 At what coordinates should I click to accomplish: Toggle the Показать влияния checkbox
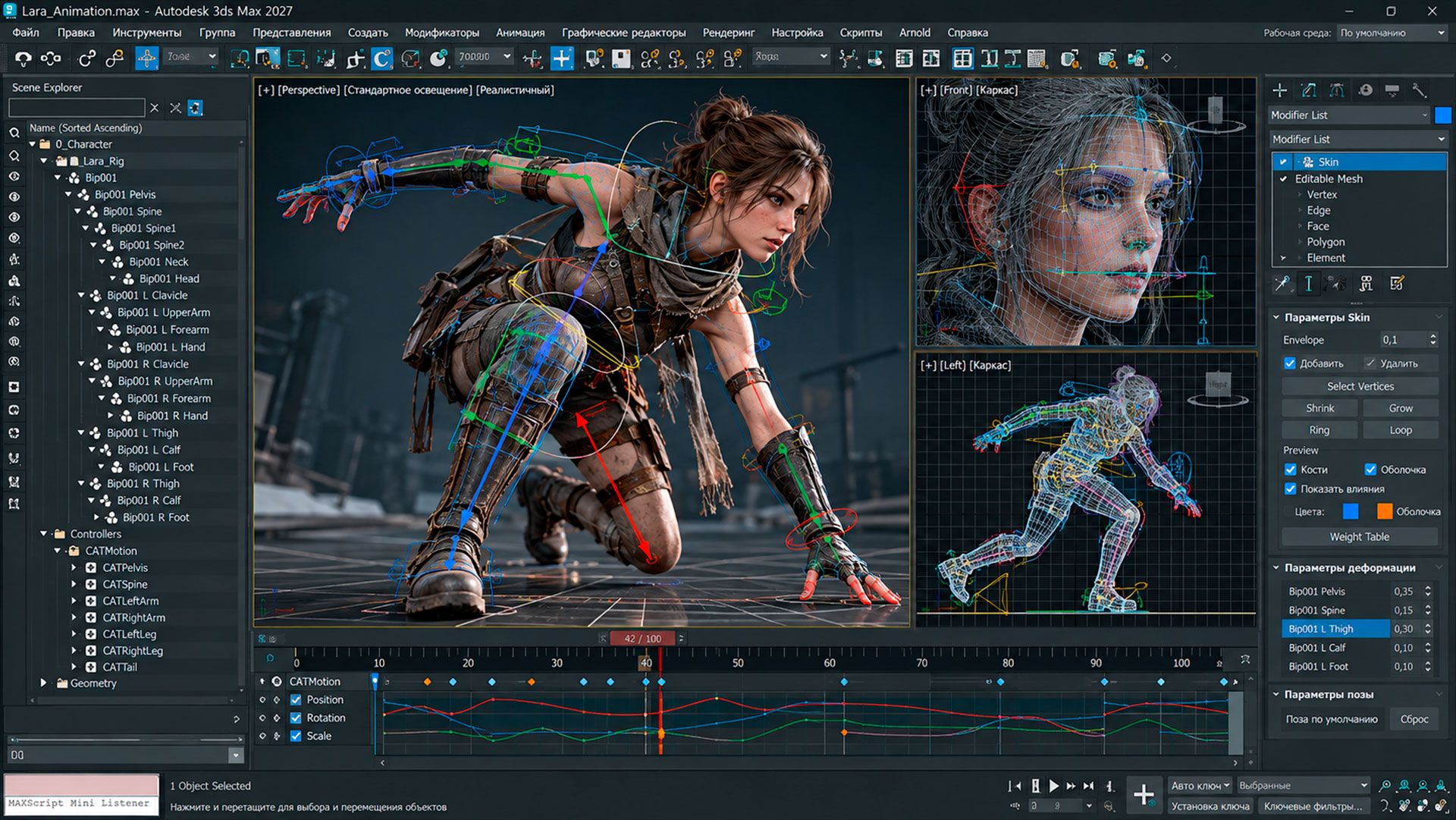pos(1290,489)
